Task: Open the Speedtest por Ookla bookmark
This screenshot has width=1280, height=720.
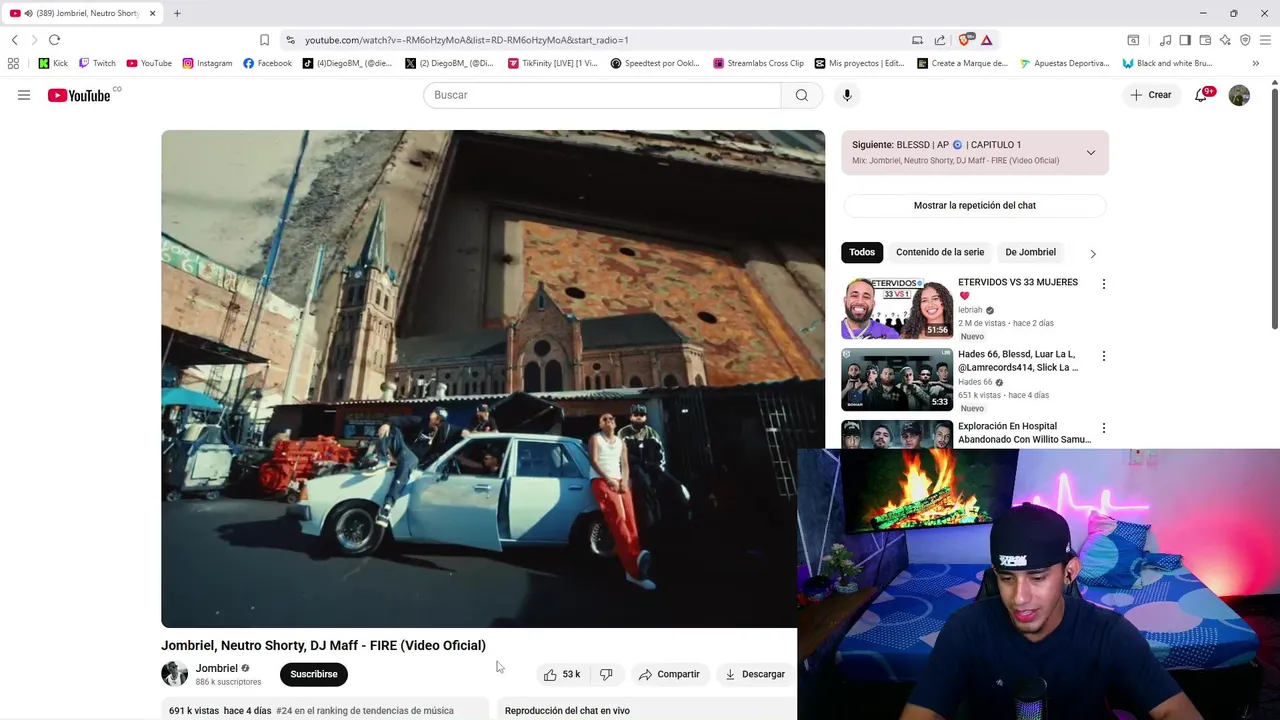Action: pos(655,63)
